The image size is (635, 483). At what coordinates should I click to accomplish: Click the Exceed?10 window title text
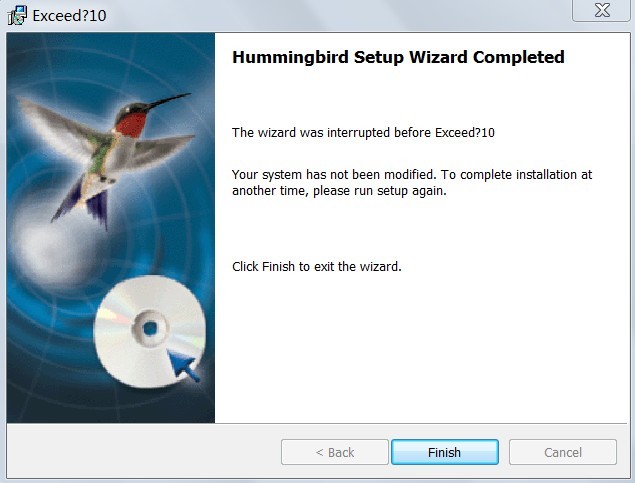click(x=69, y=16)
